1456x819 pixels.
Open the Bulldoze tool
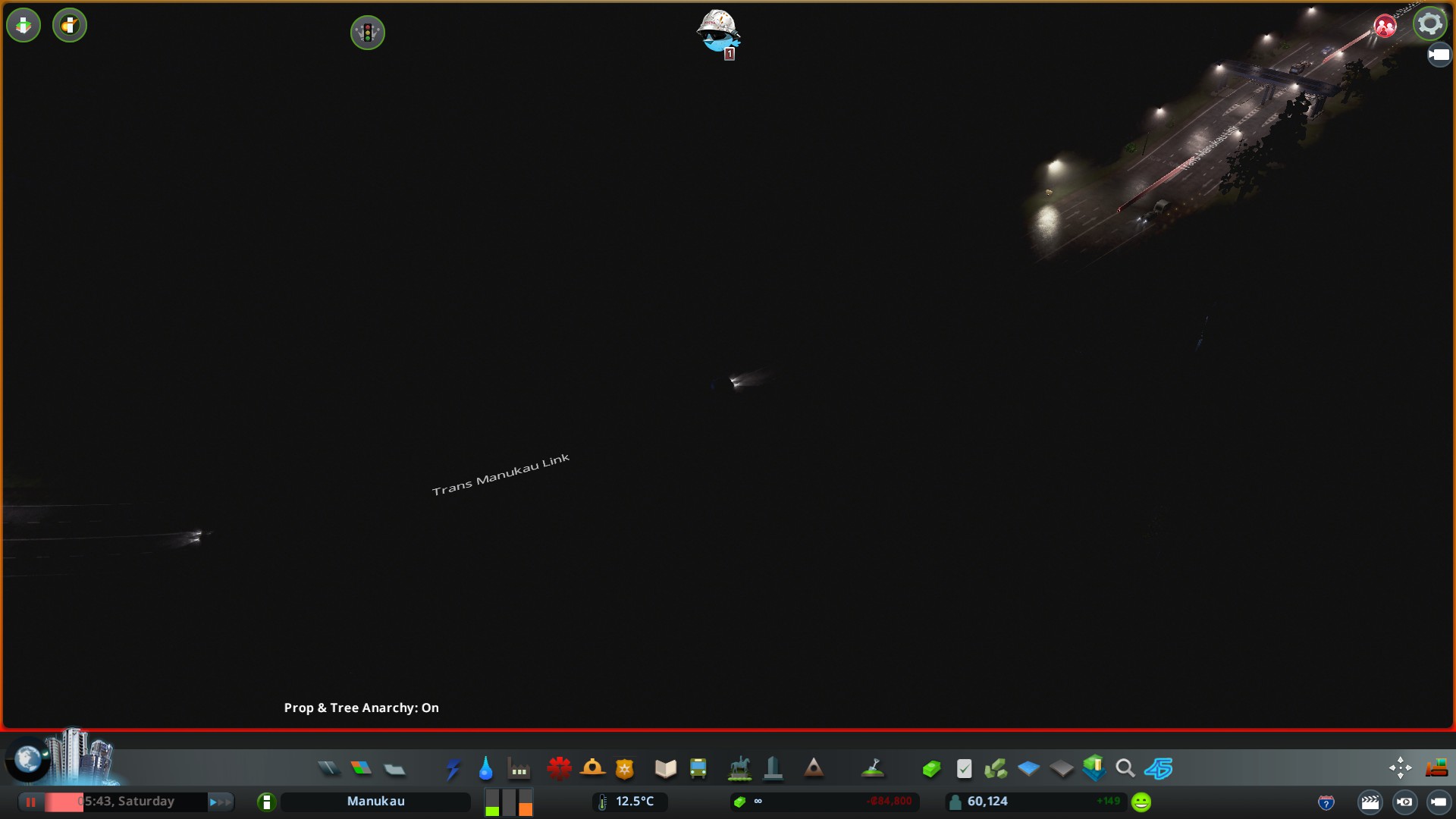1436,769
